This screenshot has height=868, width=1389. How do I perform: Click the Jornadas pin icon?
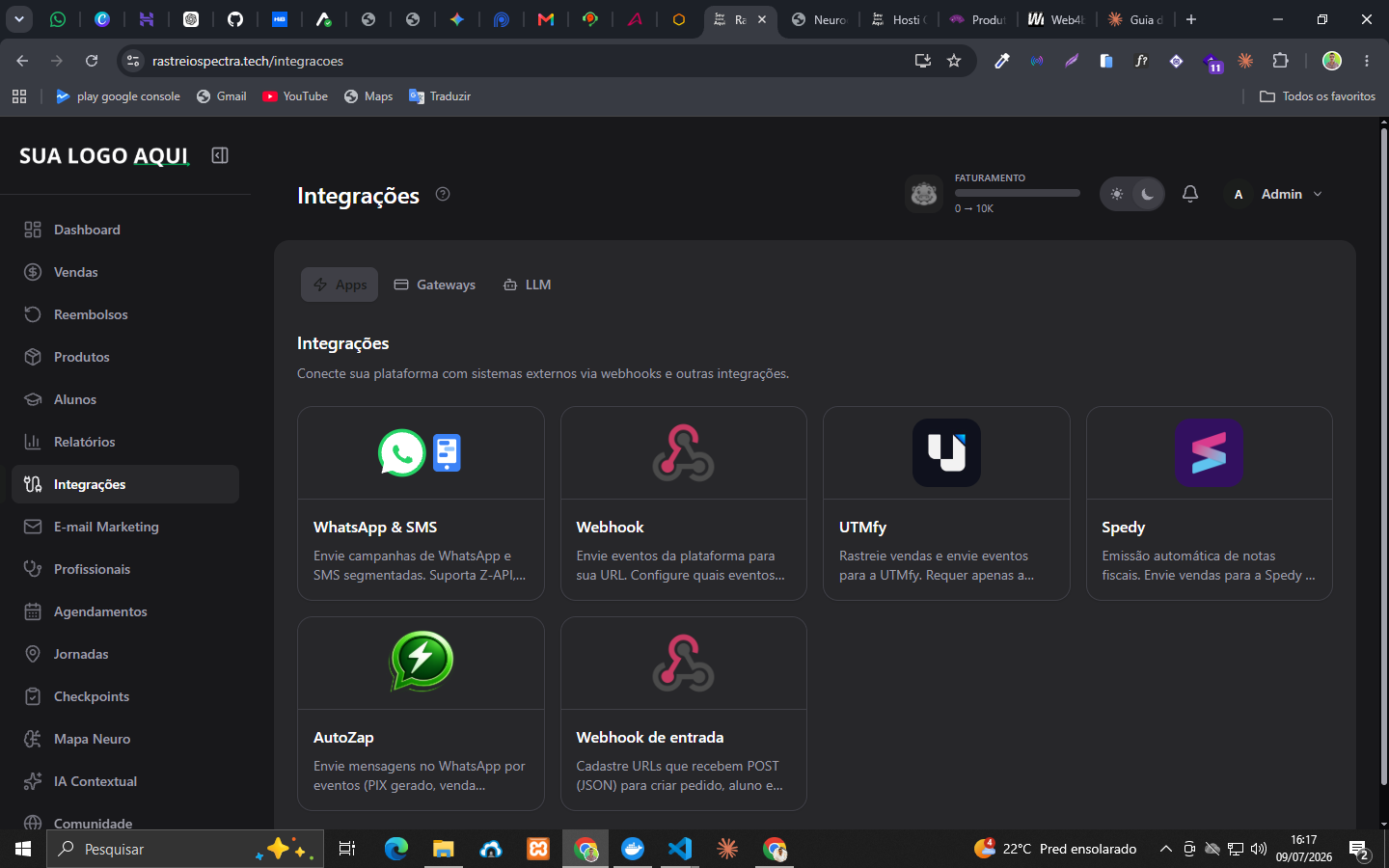coord(33,654)
